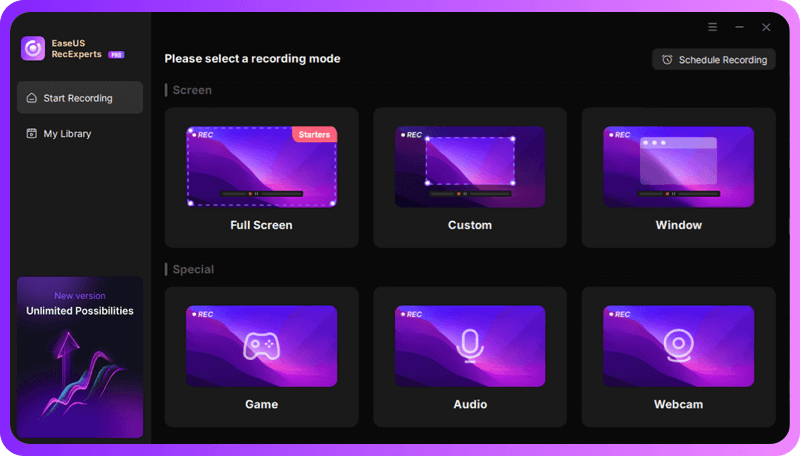
Task: Click the Starters badge on Full Screen
Action: (x=314, y=134)
